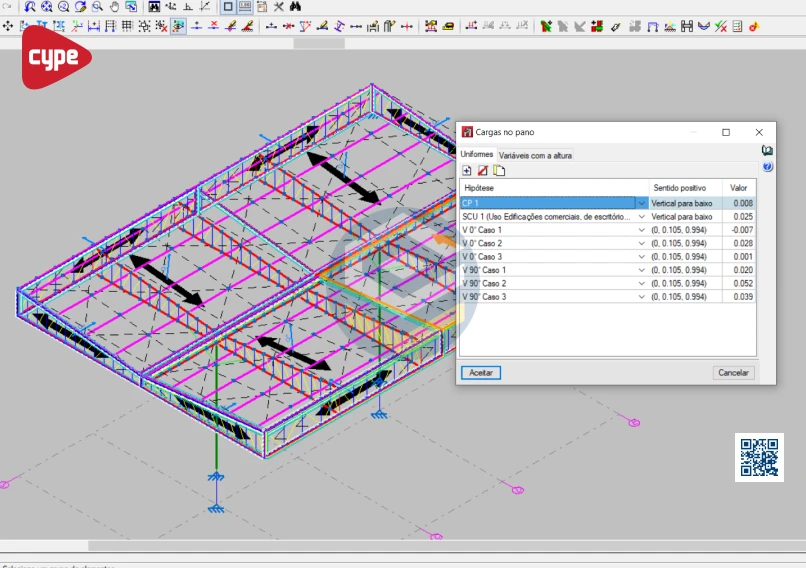806x568 pixels.
Task: Click the 0.025 value cell for SCU 1
Action: (740, 216)
